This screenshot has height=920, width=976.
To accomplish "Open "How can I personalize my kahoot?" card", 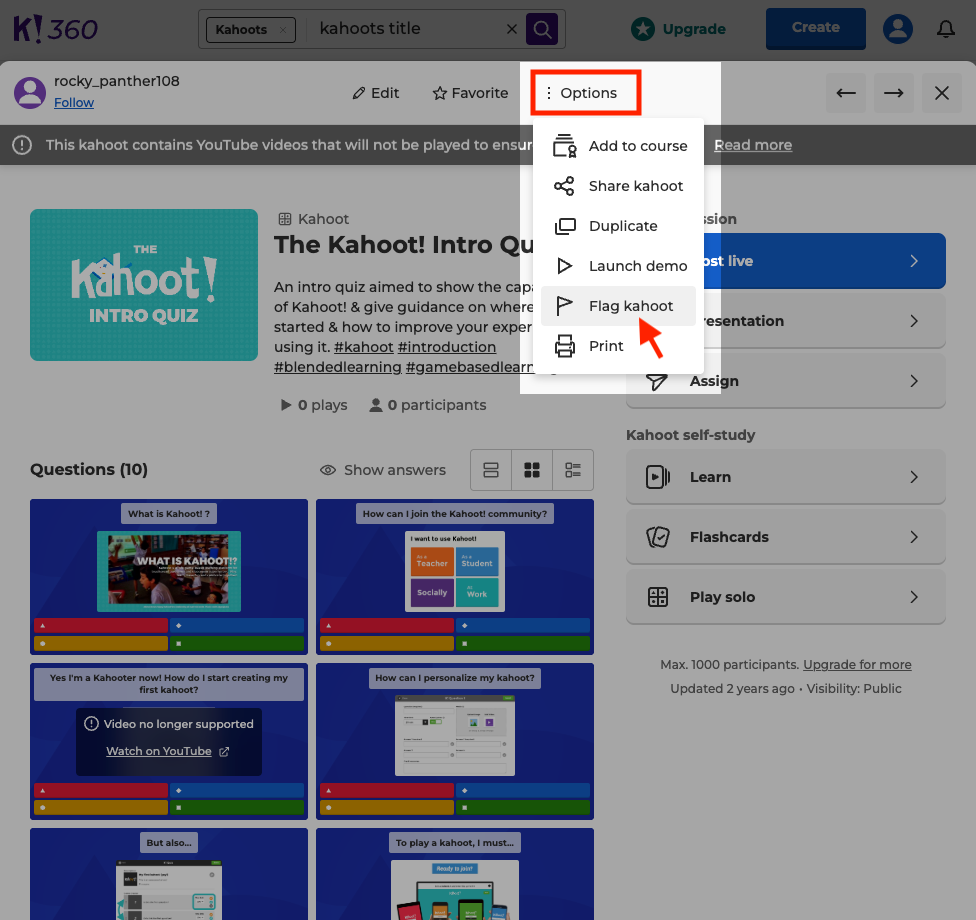I will [455, 741].
